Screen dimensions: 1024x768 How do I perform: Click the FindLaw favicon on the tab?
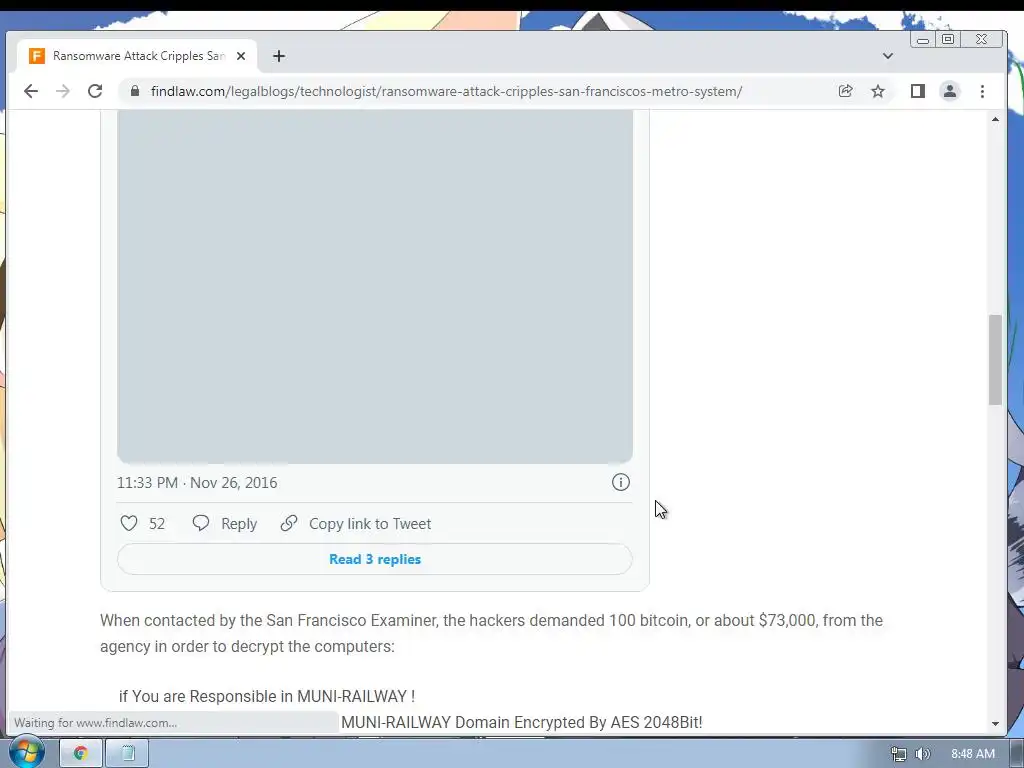click(x=37, y=56)
